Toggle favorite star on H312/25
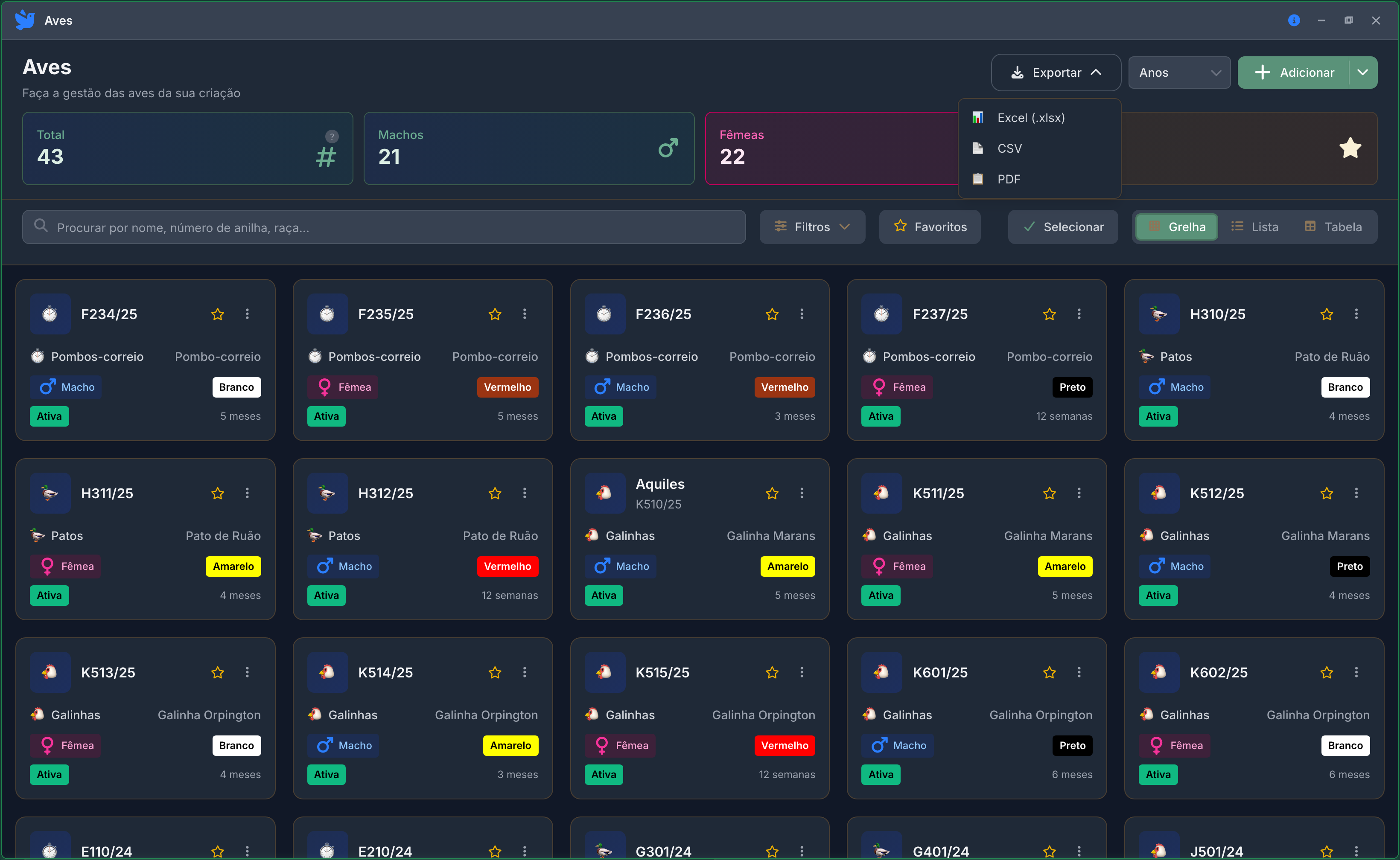 click(495, 493)
